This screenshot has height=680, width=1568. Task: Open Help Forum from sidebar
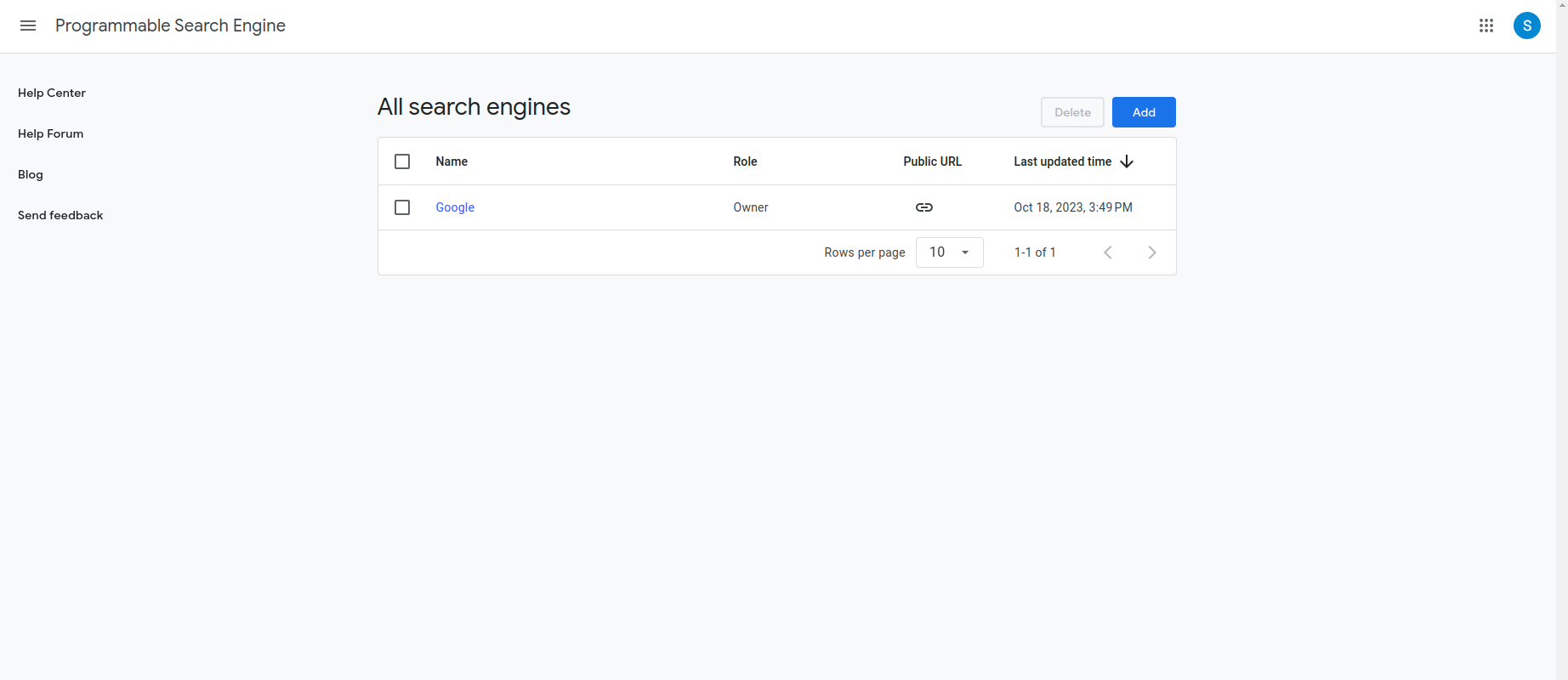[x=51, y=133]
